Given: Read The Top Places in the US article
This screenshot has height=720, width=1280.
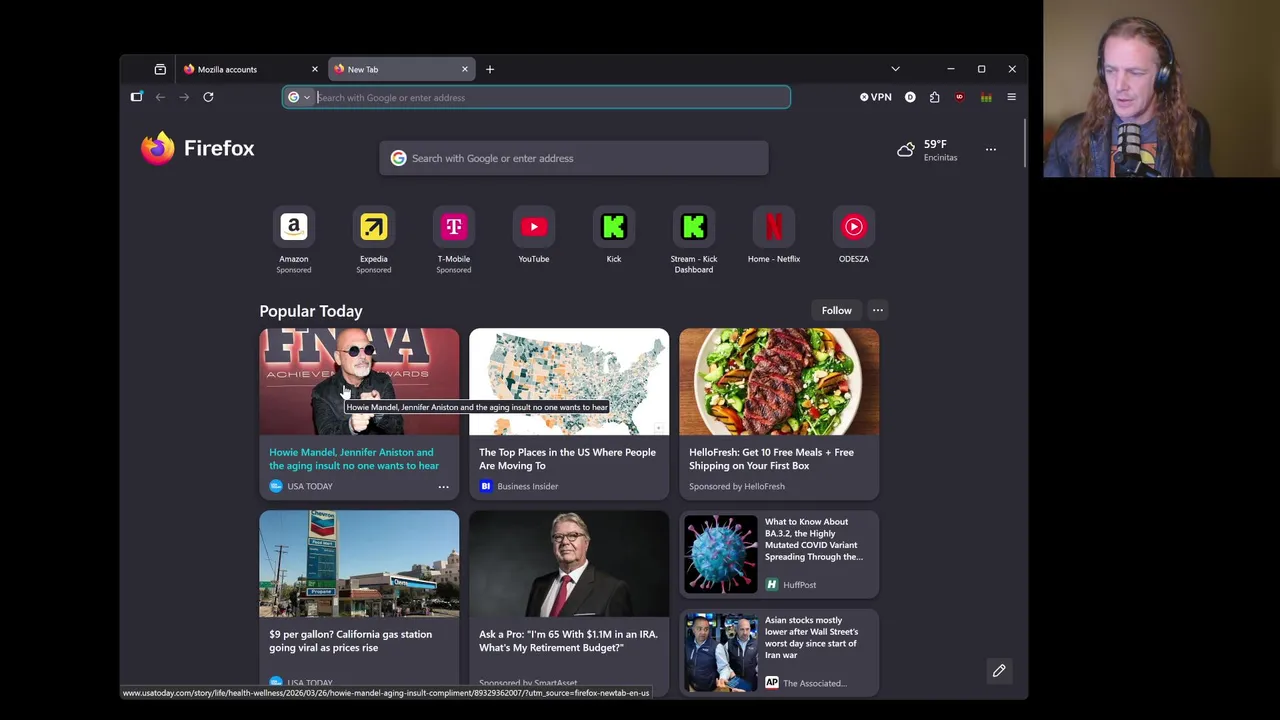Looking at the screenshot, I should [x=567, y=459].
